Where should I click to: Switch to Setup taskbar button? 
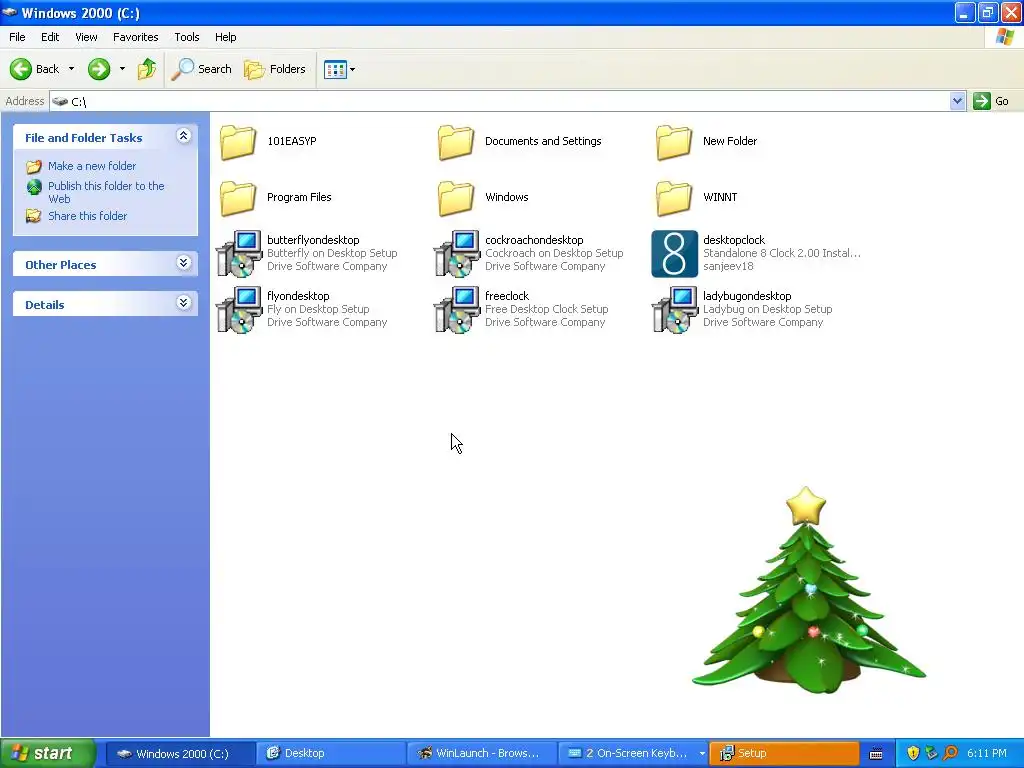pos(784,754)
